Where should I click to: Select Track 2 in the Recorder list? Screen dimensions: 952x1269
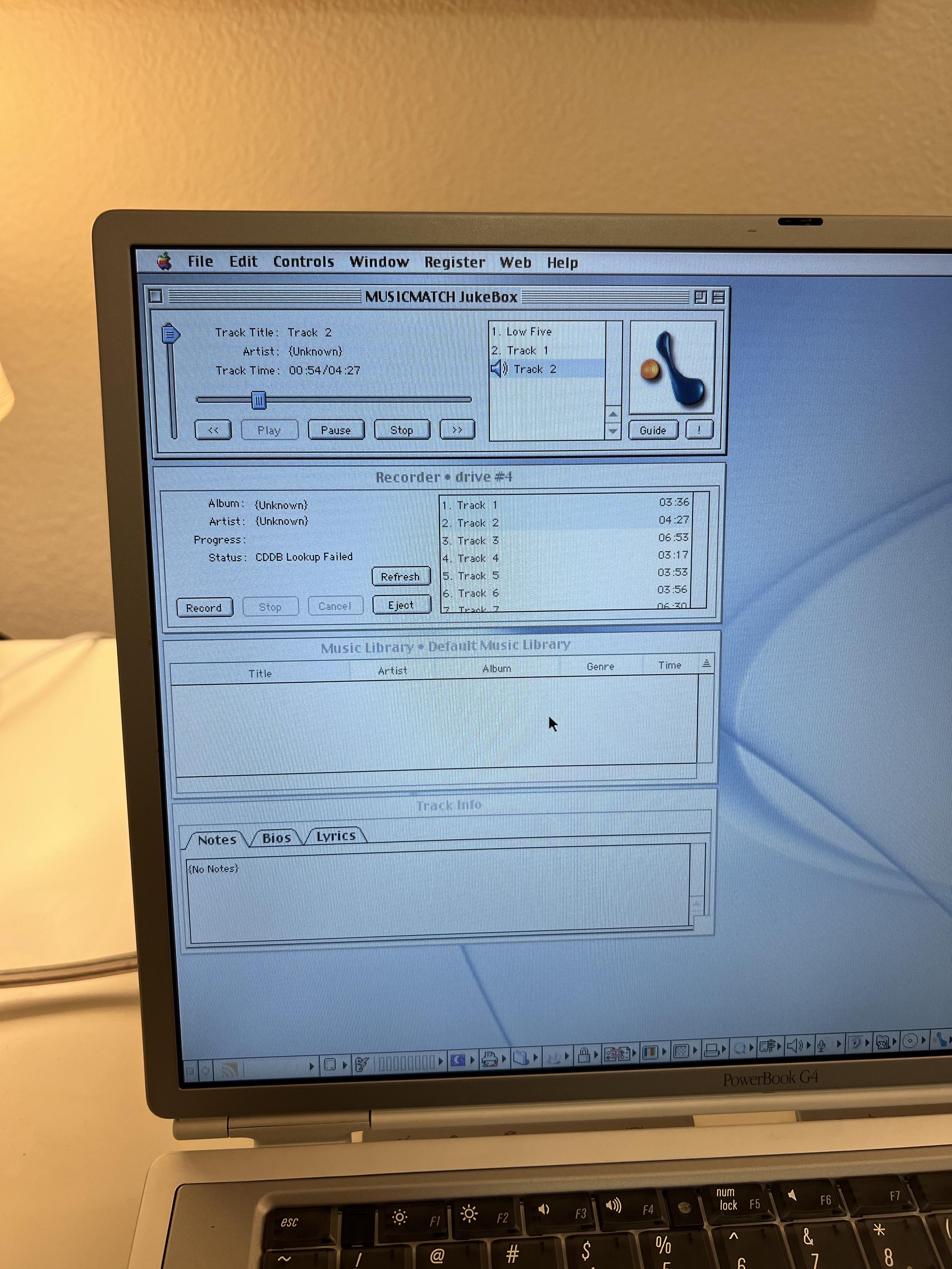click(565, 521)
